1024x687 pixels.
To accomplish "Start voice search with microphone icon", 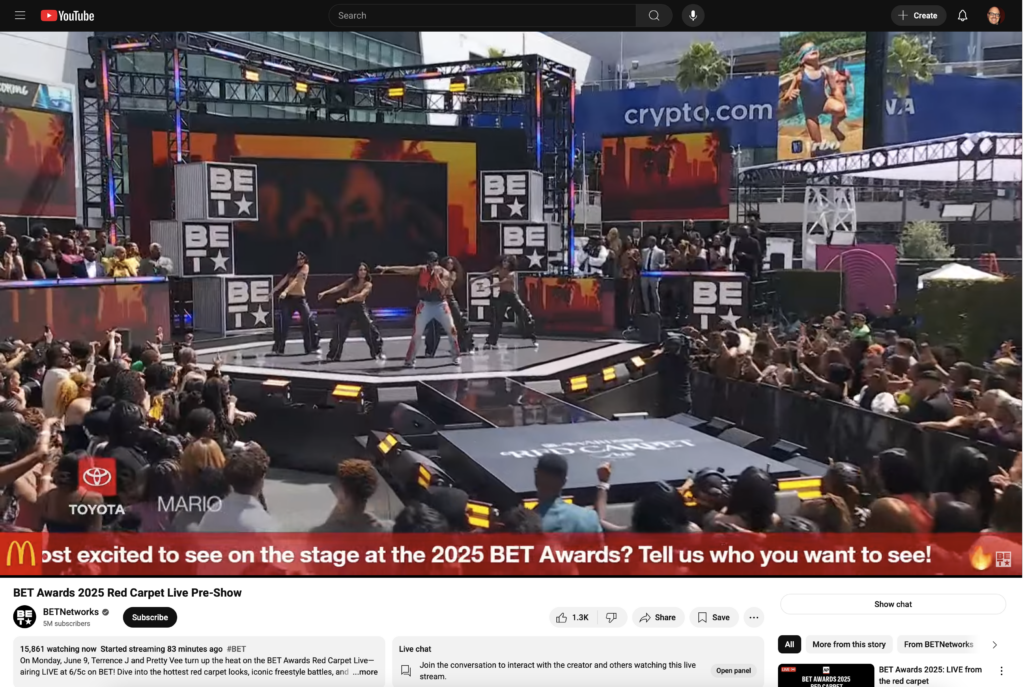I will [x=693, y=16].
